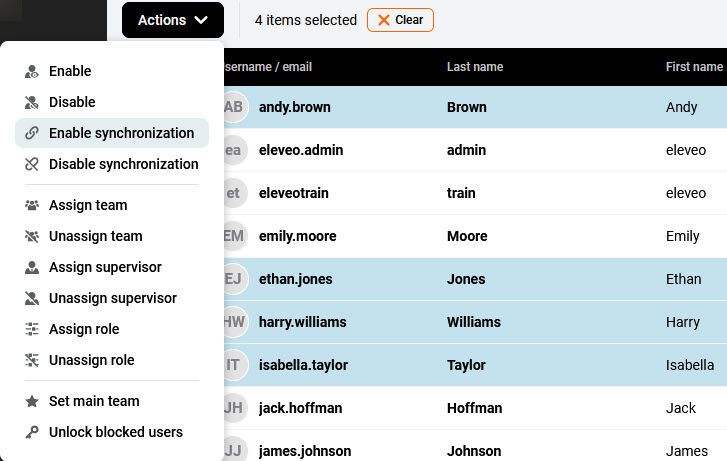
Task: Collapse the Actions dropdown button
Action: [172, 20]
